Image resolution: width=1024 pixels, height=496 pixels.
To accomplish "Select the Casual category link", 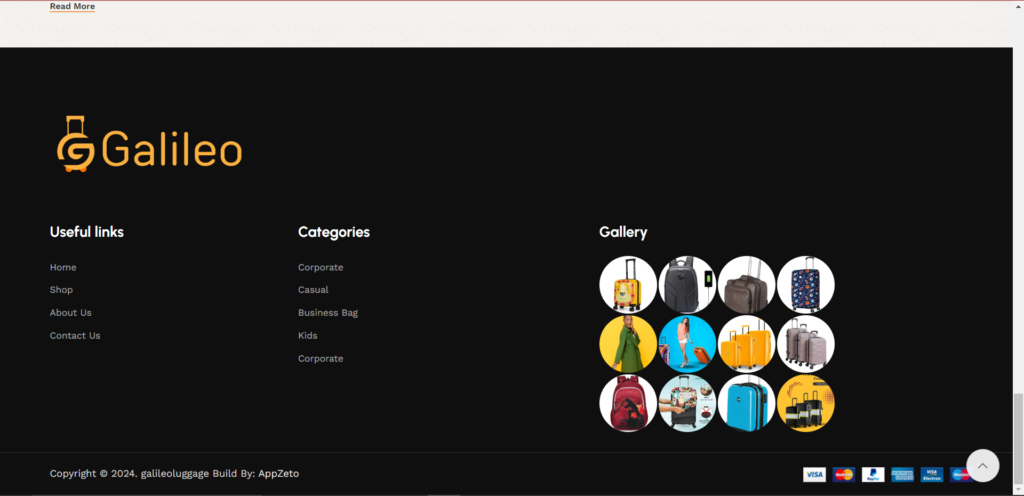I will click(x=313, y=290).
